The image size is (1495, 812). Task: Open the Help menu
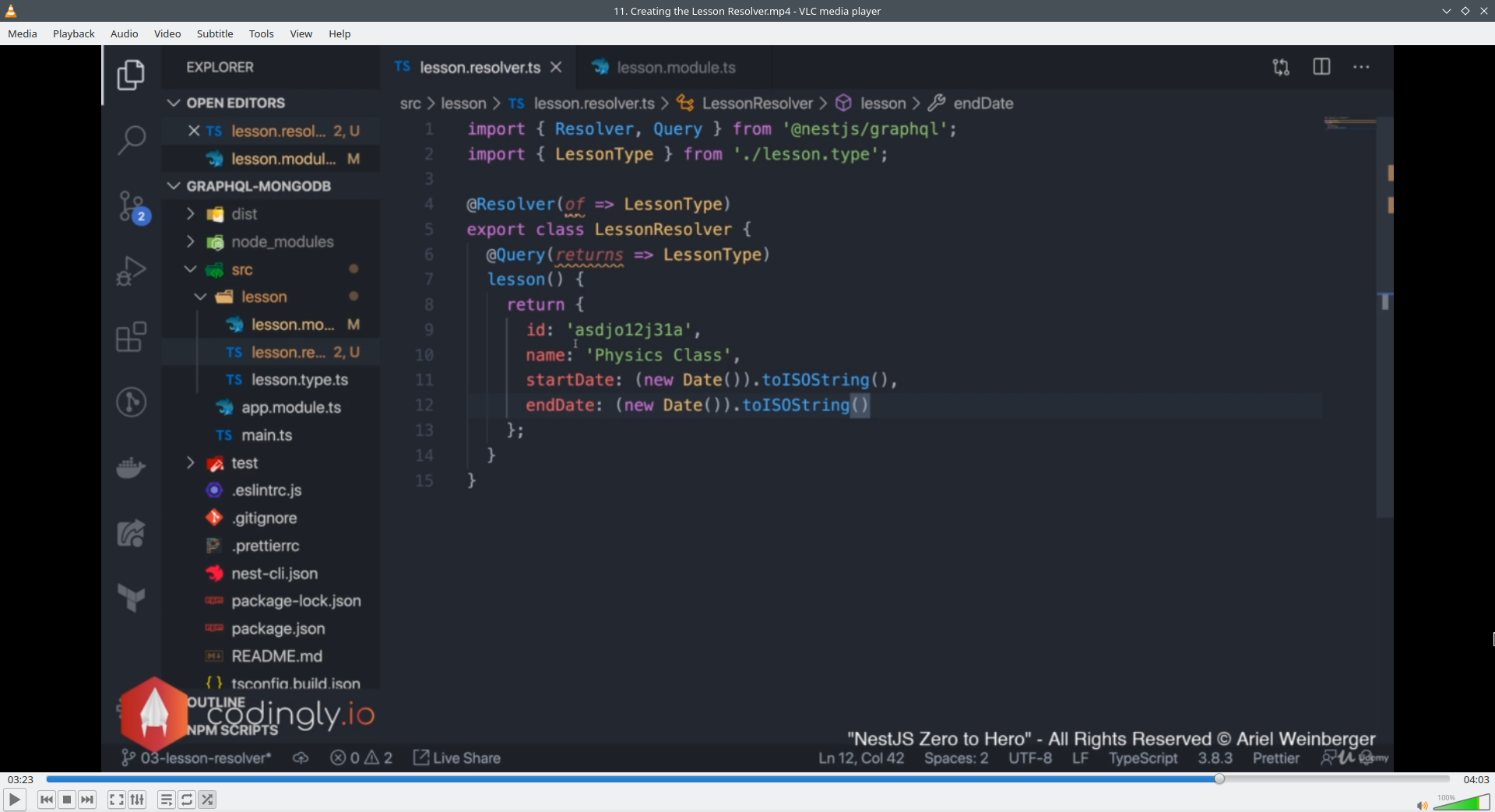coord(339,33)
